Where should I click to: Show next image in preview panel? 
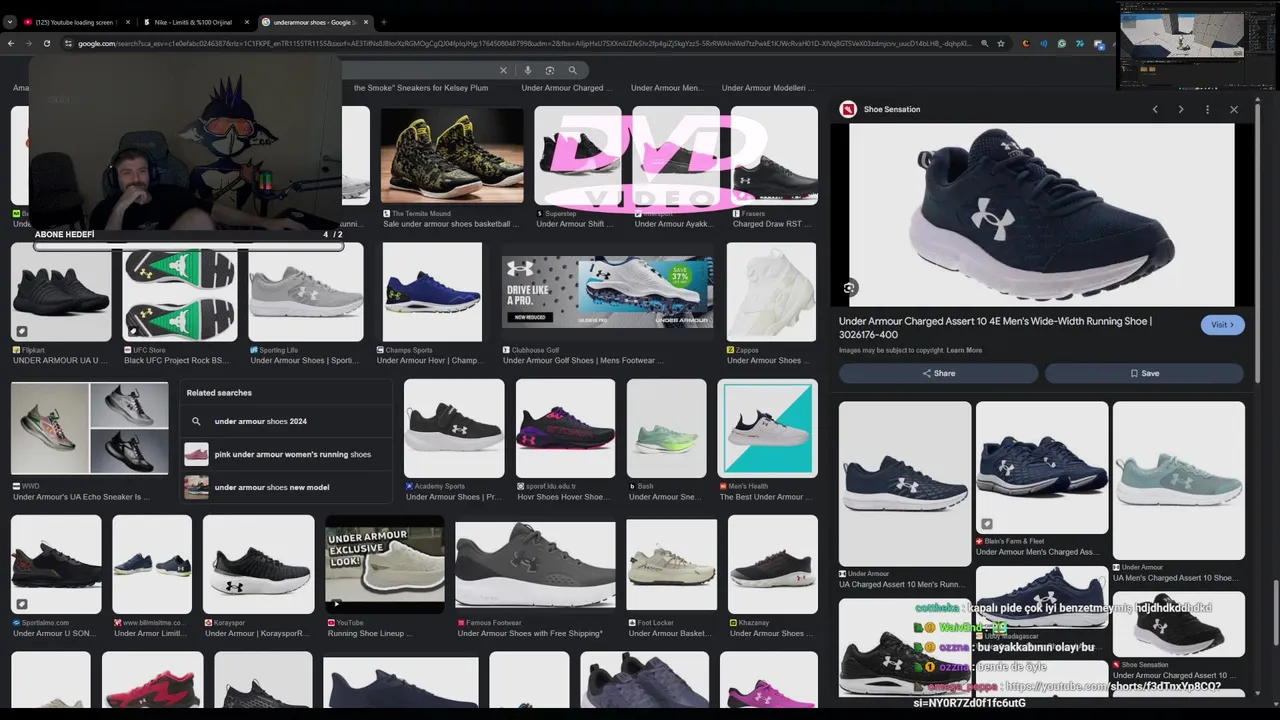[x=1181, y=109]
